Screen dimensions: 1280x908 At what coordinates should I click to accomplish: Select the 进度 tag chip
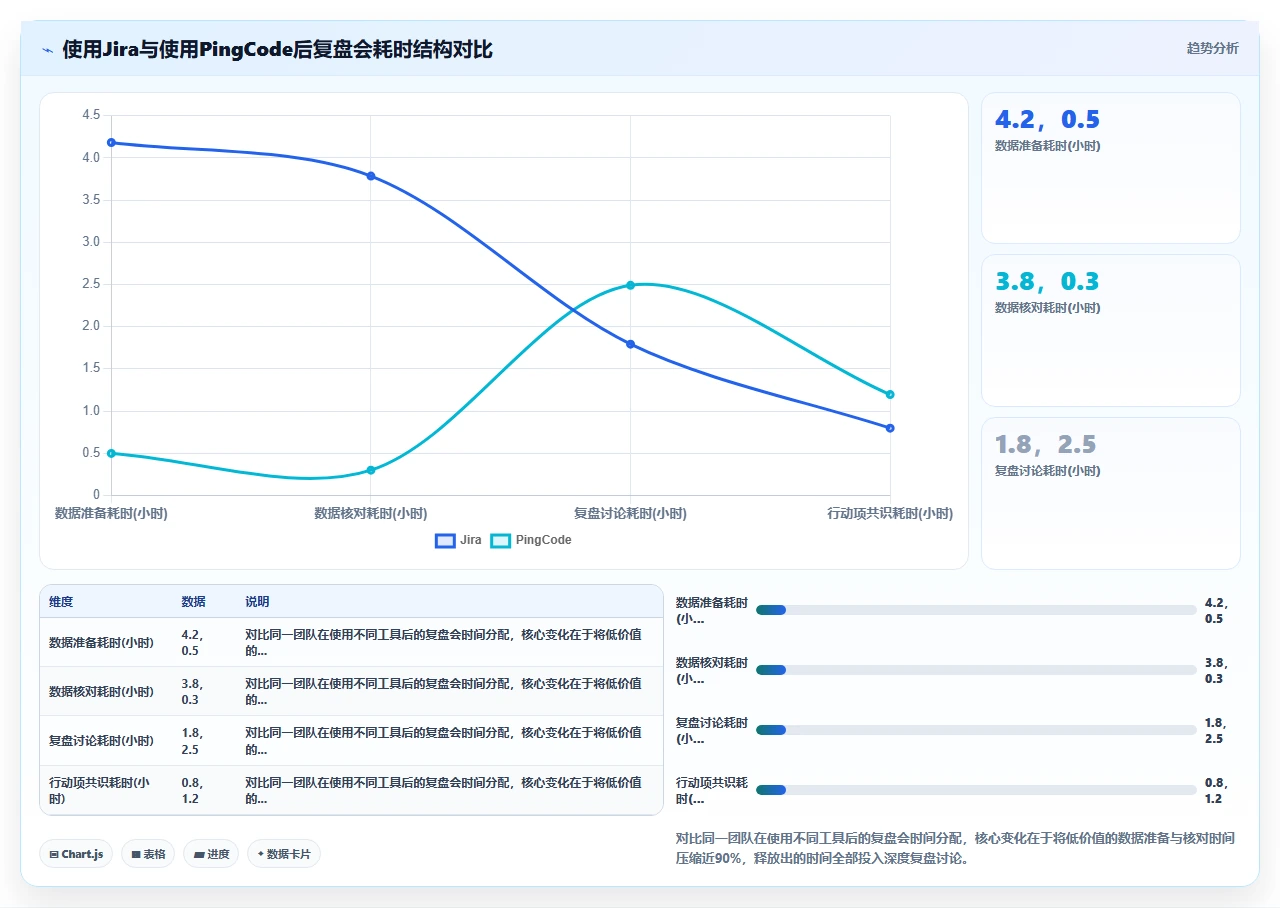click(211, 854)
